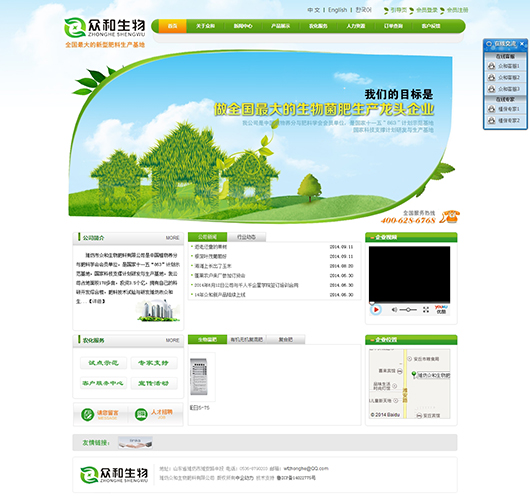This screenshot has height=497, width=530.
Task: Select 有机无机复混肥 product tab
Action: (x=246, y=339)
